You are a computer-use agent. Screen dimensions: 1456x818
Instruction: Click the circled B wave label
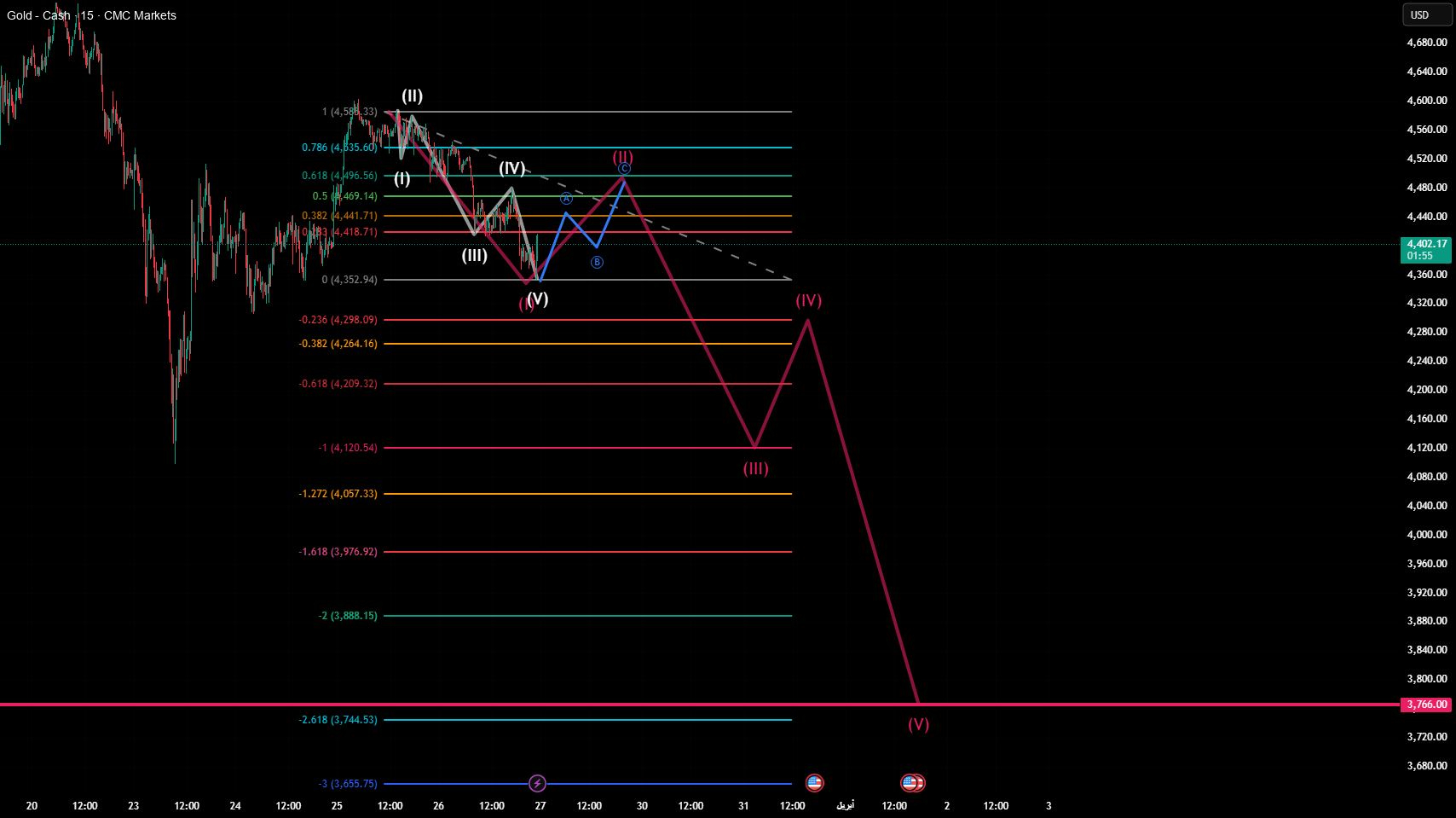pyautogui.click(x=597, y=262)
